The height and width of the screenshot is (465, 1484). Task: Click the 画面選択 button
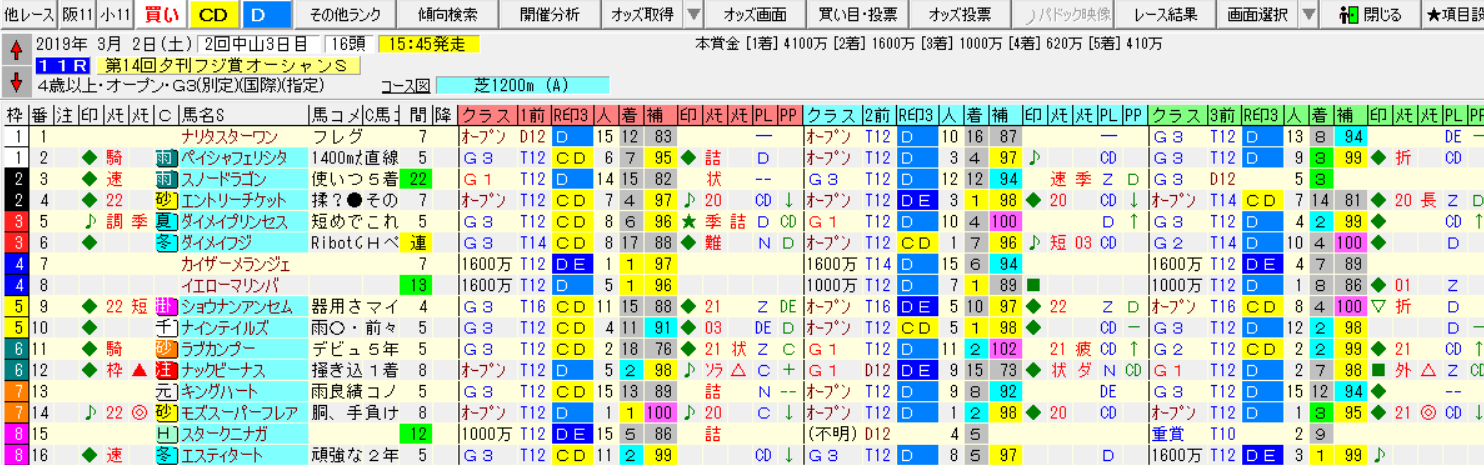(x=1257, y=15)
